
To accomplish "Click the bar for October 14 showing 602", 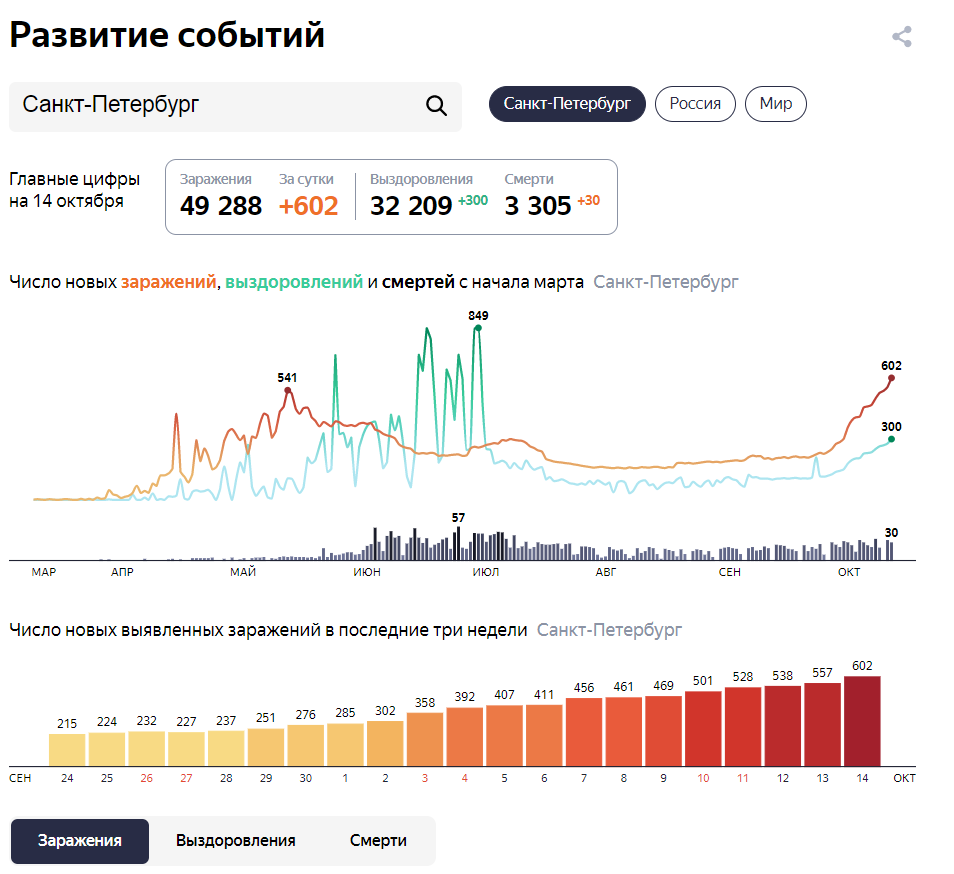I will 864,720.
